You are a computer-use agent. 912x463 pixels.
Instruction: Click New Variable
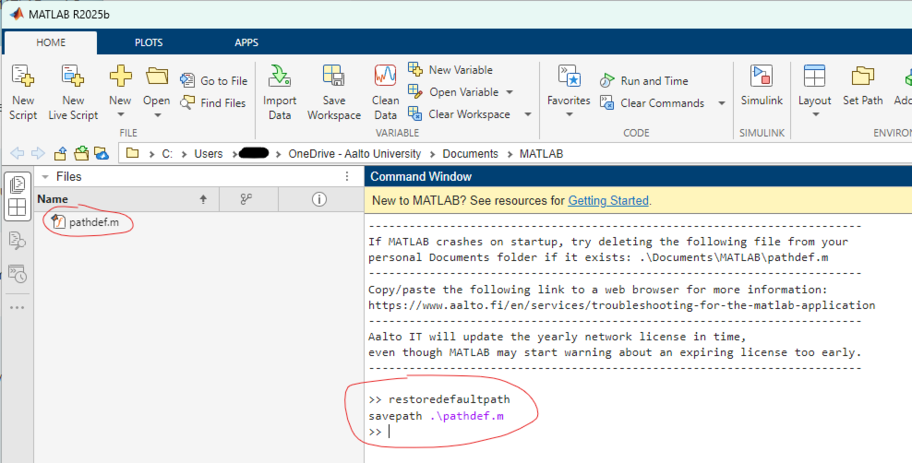click(x=451, y=70)
